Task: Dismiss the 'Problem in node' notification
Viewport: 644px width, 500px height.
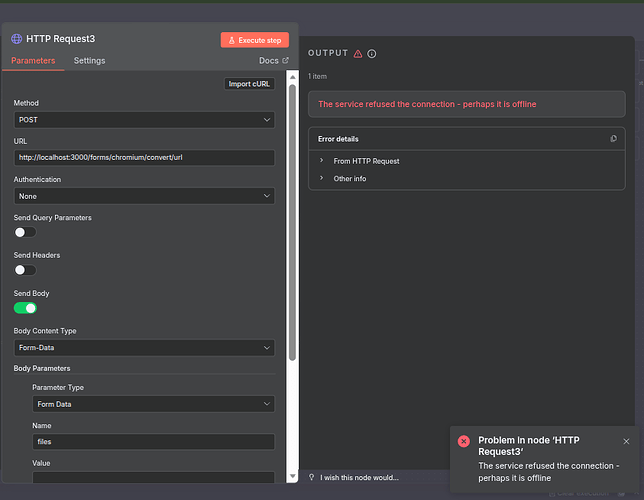Action: 626,441
